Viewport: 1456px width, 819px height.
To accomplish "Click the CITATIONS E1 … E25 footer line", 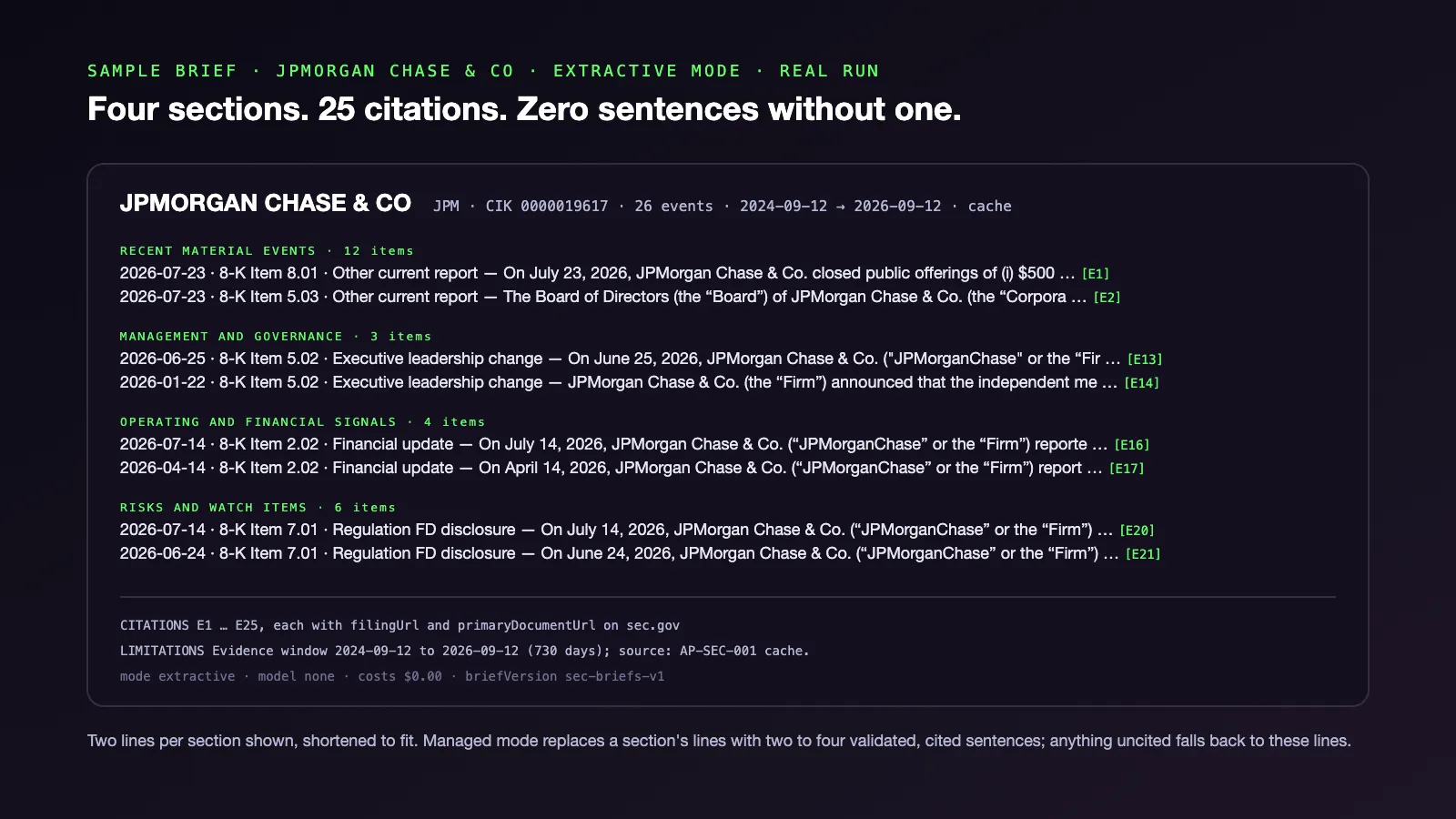I will pyautogui.click(x=399, y=625).
